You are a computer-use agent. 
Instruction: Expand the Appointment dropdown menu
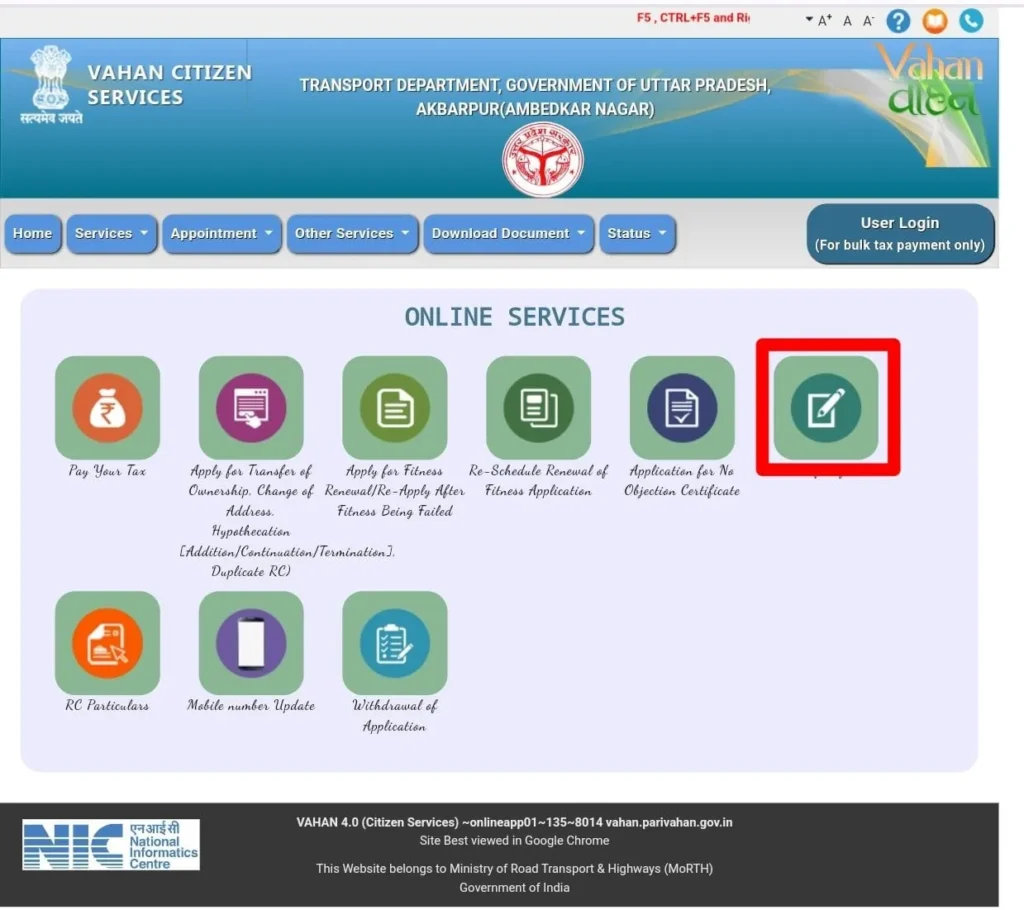point(221,234)
